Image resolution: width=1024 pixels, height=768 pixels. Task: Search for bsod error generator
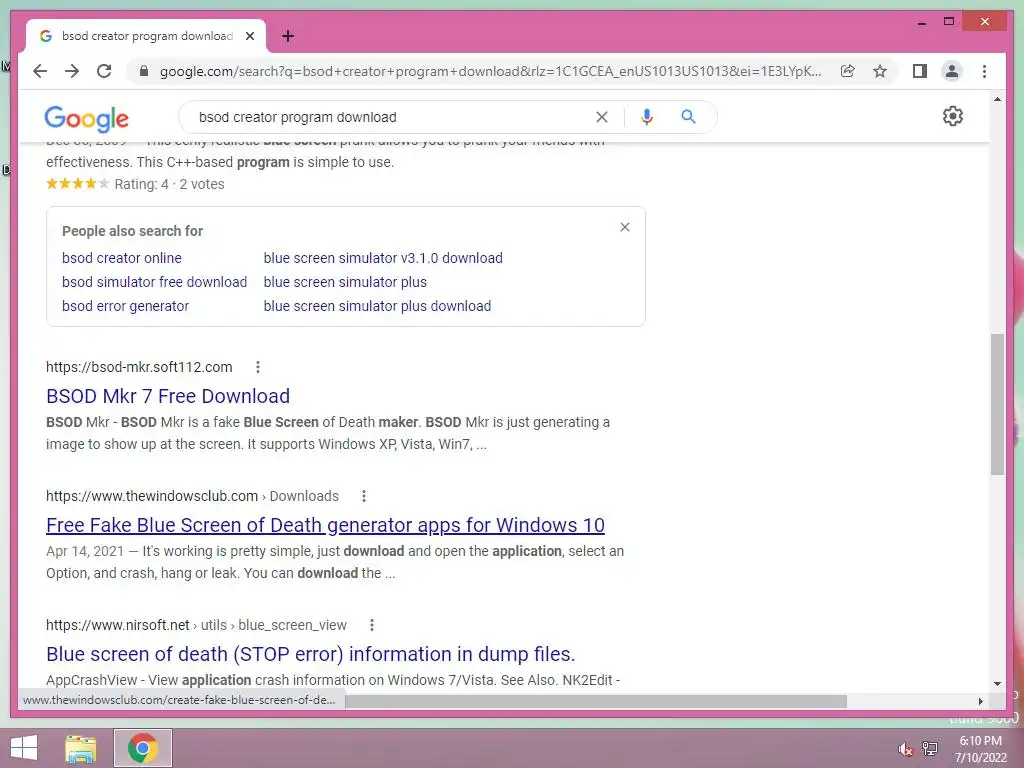pos(125,306)
